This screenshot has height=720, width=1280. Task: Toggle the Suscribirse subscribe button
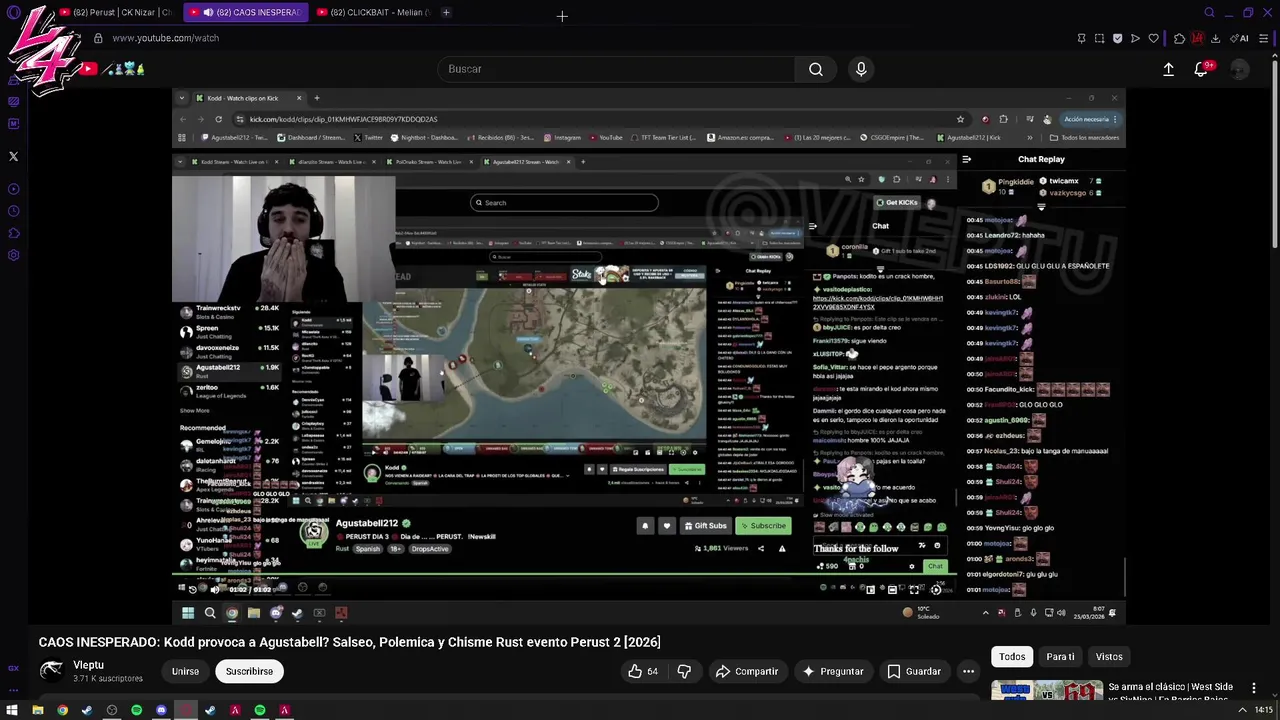coord(249,671)
